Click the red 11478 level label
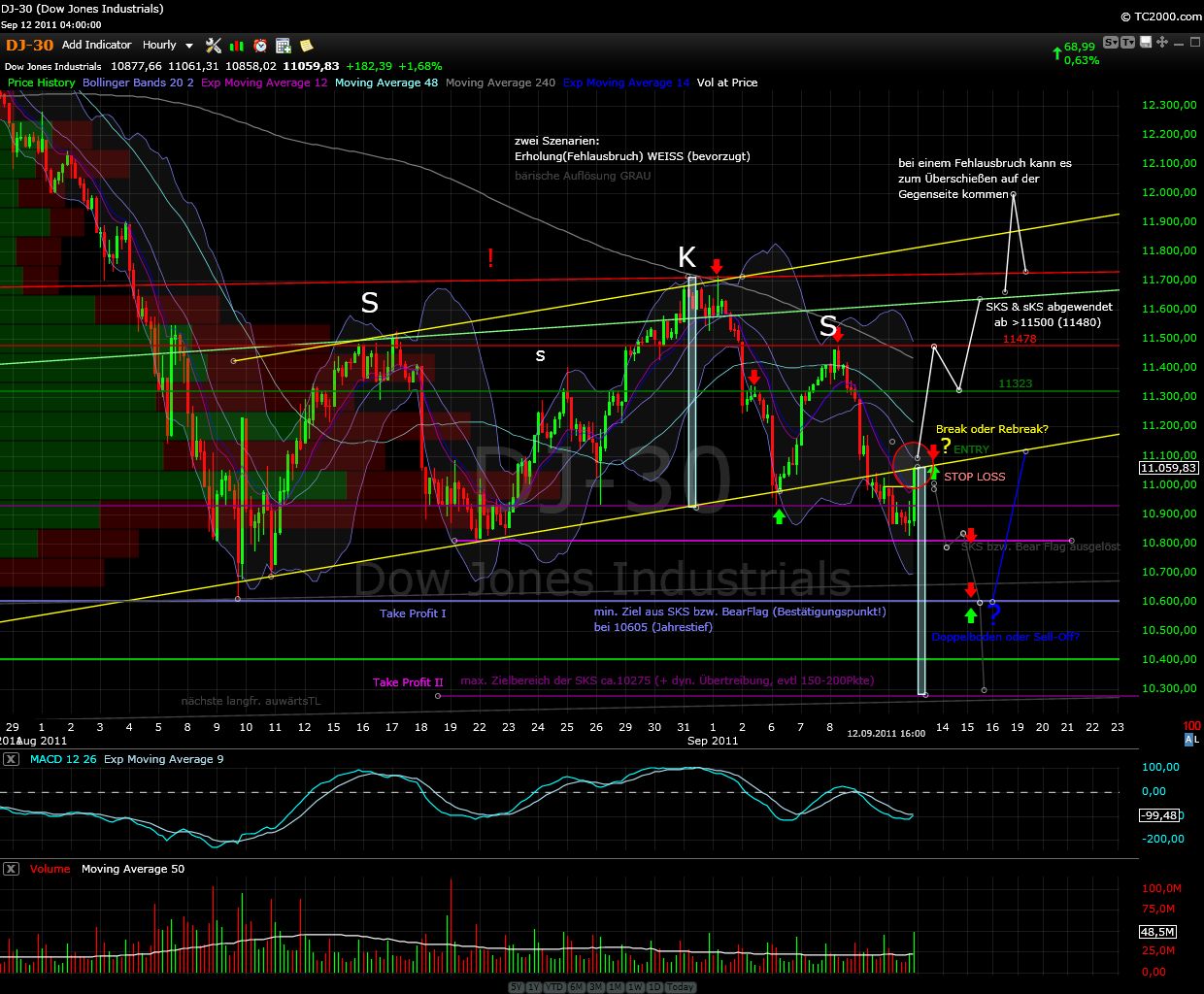 click(1020, 339)
